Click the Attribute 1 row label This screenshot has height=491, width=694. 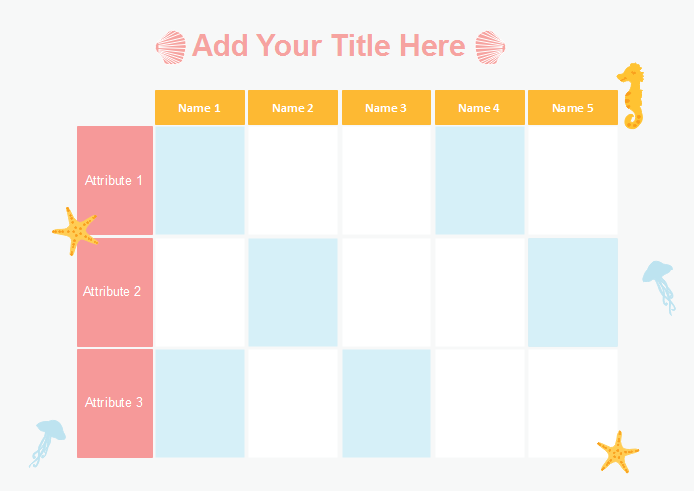coord(115,181)
